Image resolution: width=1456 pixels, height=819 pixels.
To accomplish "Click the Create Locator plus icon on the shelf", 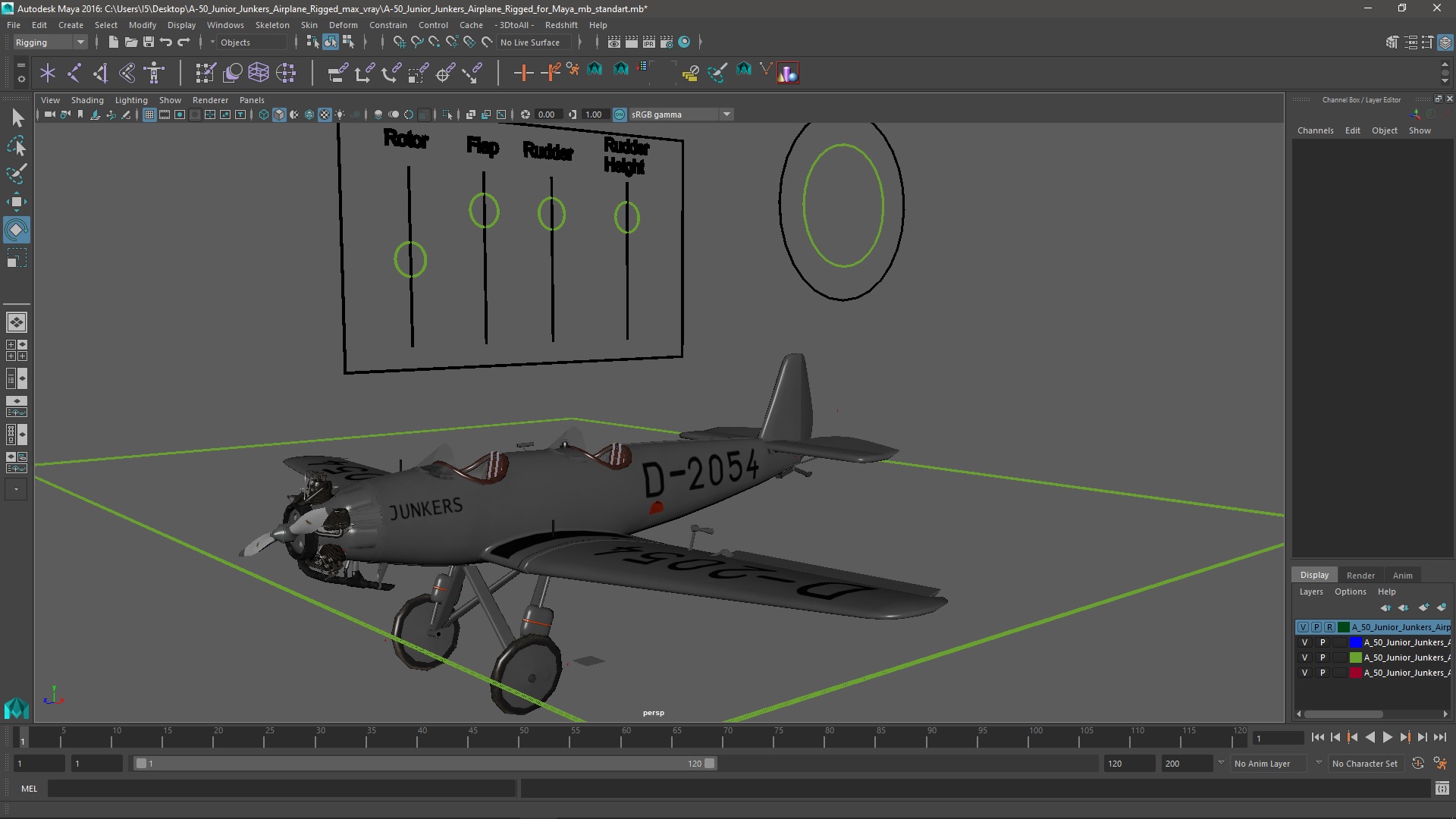I will click(523, 73).
